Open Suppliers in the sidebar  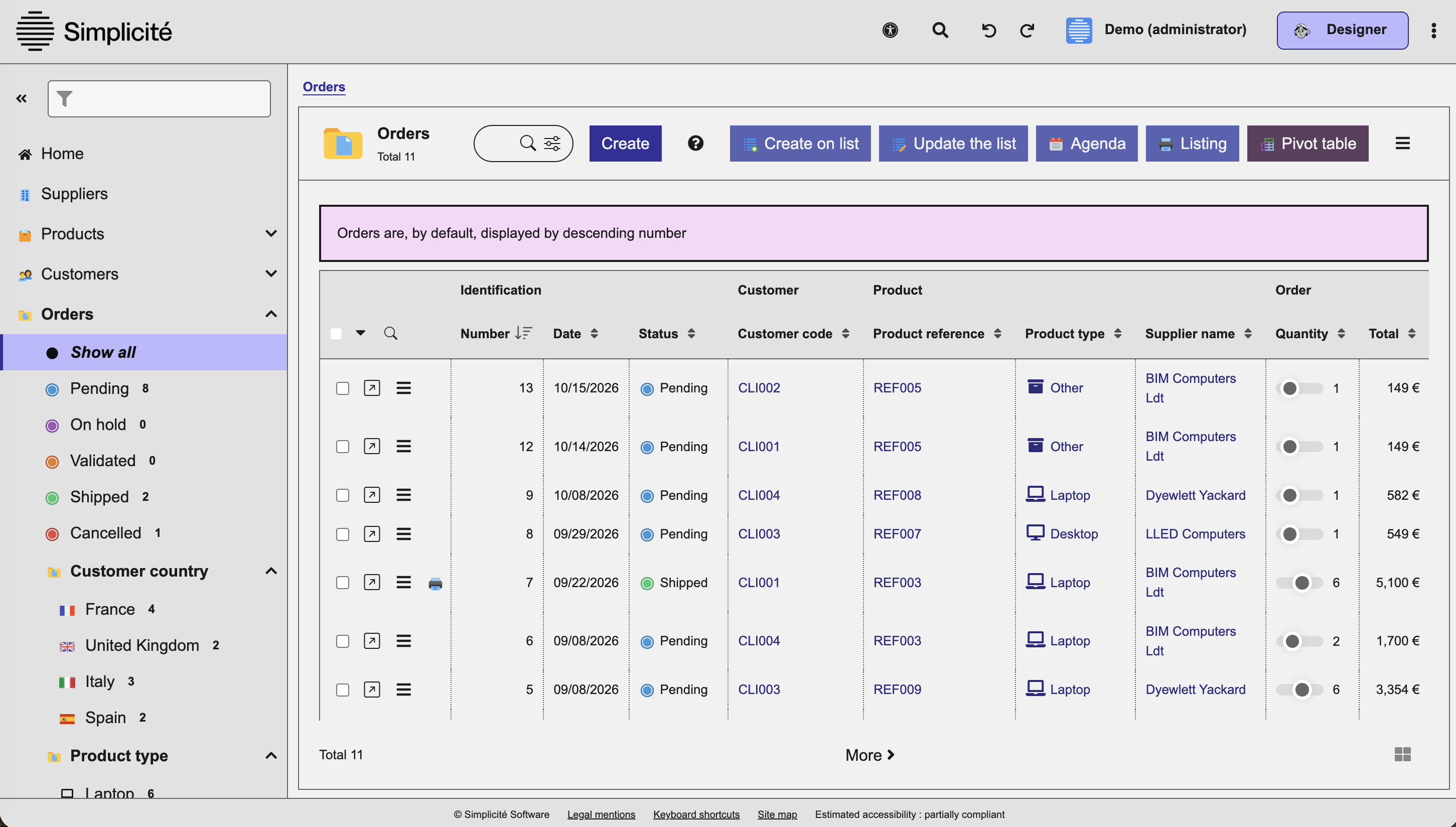(x=143, y=194)
